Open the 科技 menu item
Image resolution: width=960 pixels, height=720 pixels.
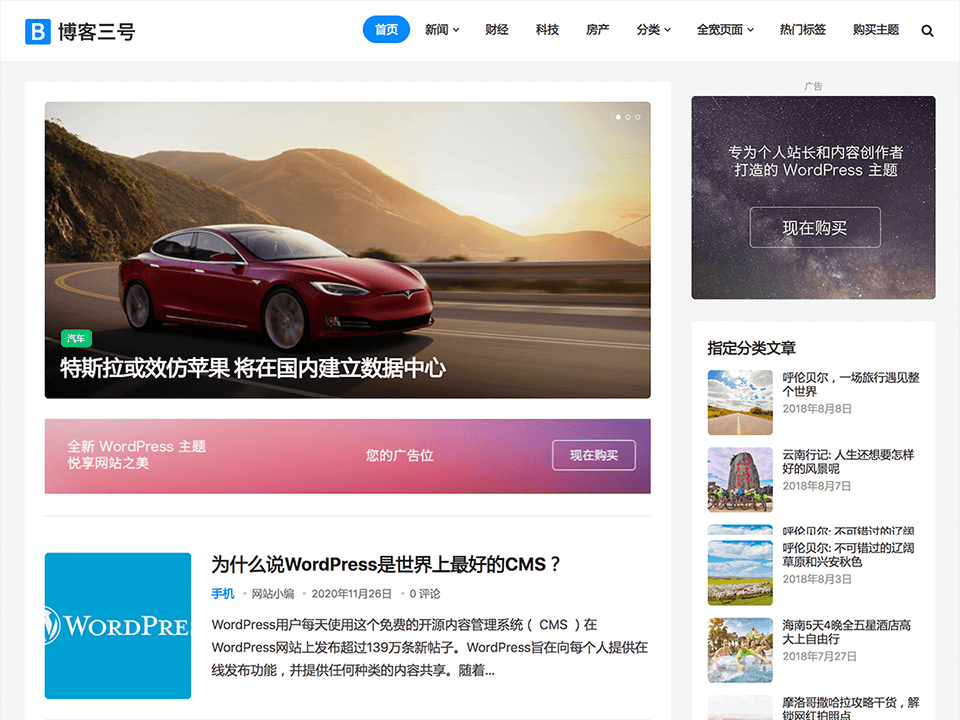tap(547, 30)
